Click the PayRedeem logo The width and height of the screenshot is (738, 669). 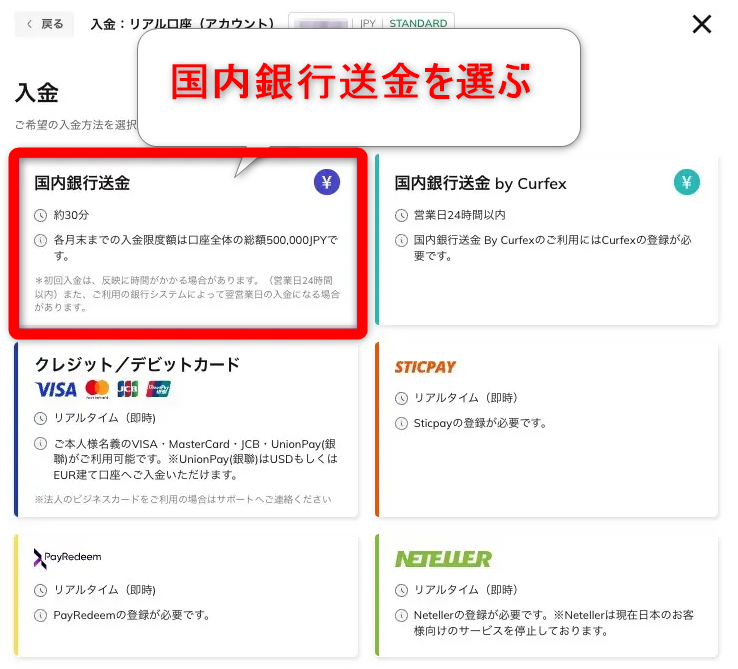67,557
